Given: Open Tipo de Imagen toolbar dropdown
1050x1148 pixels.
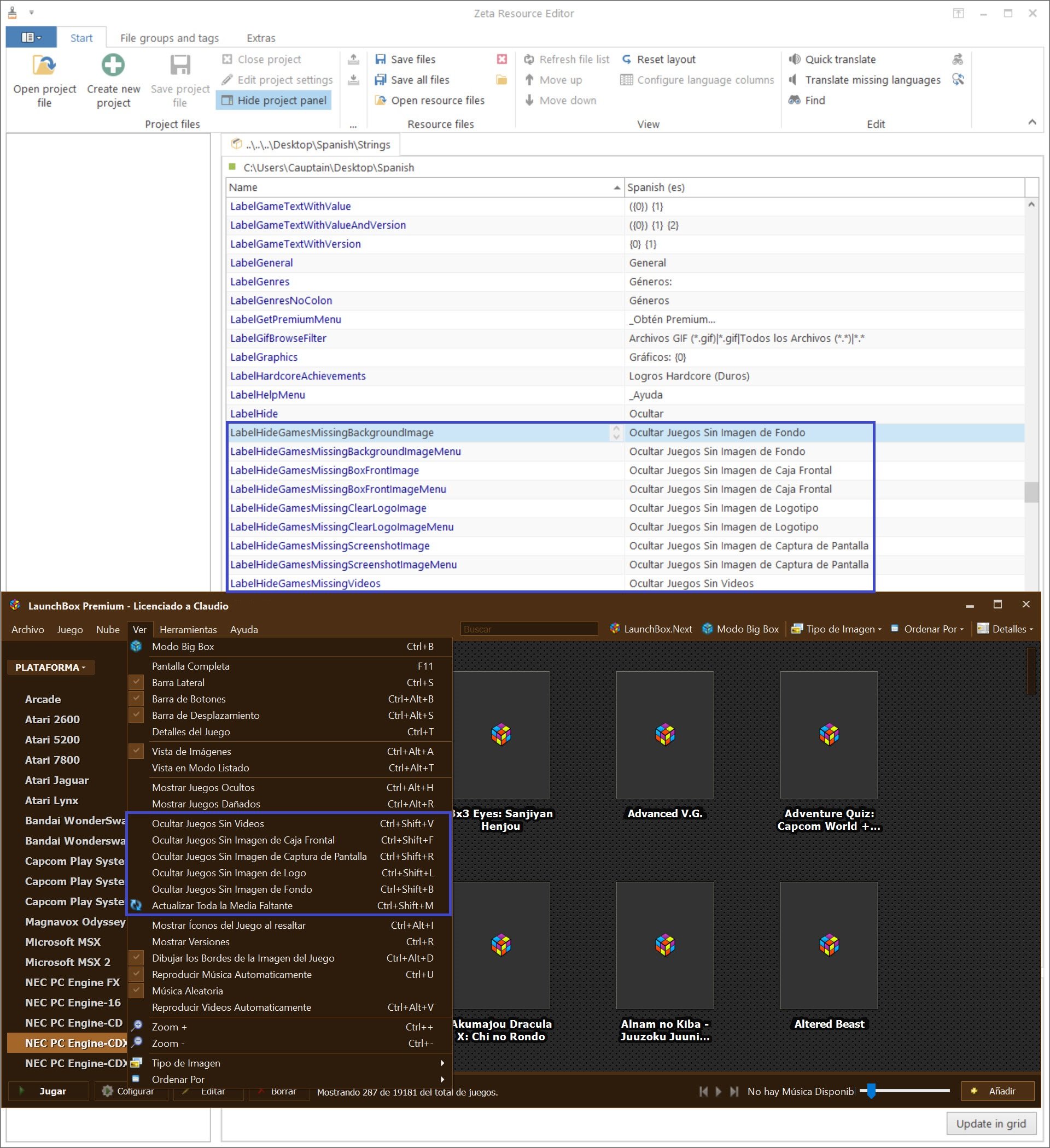Looking at the screenshot, I should [836, 629].
